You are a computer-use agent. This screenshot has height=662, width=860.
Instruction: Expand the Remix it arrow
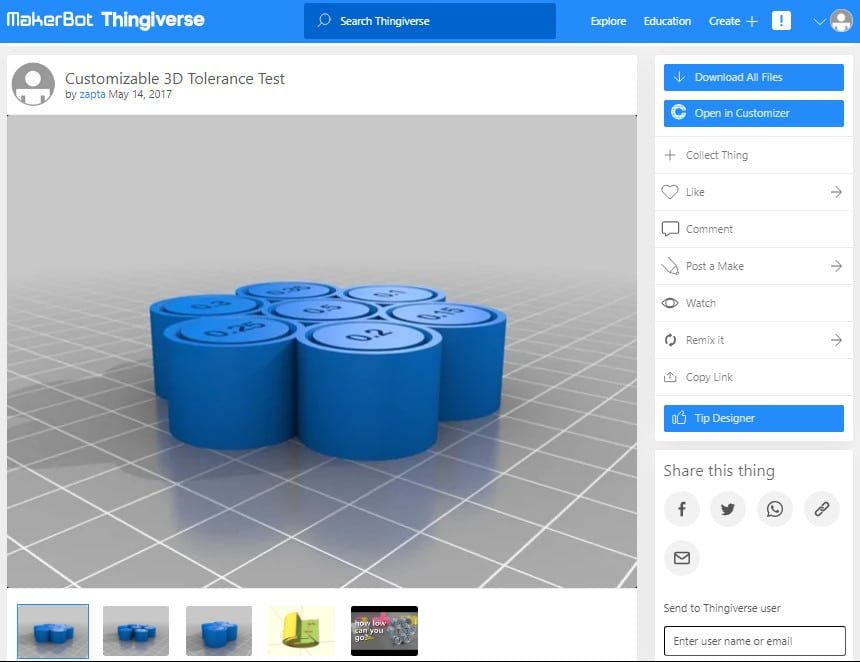(x=836, y=340)
